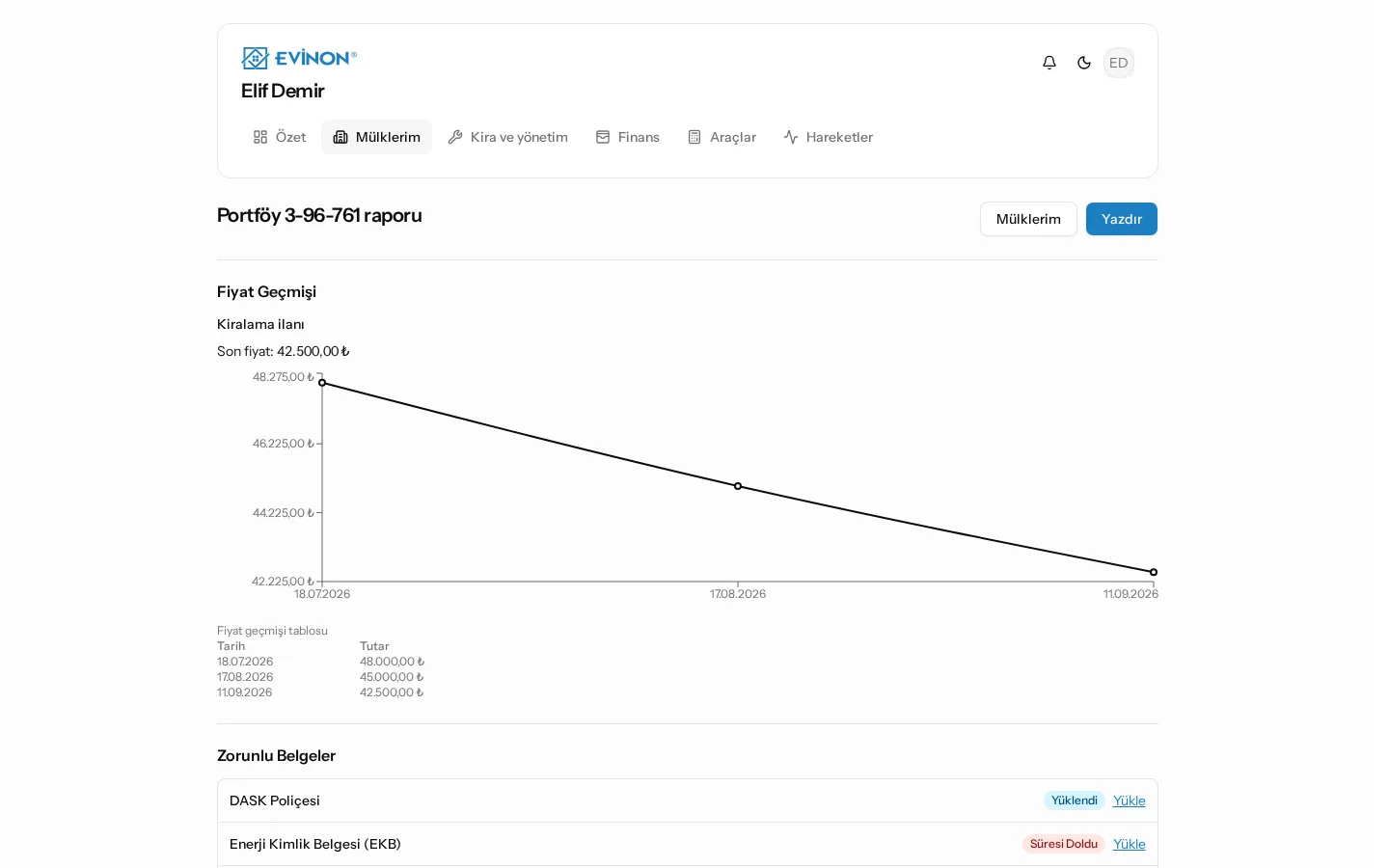Click Yükle link for Enerji Kimlik Belgesi
The image size is (1389, 868).
tap(1130, 844)
